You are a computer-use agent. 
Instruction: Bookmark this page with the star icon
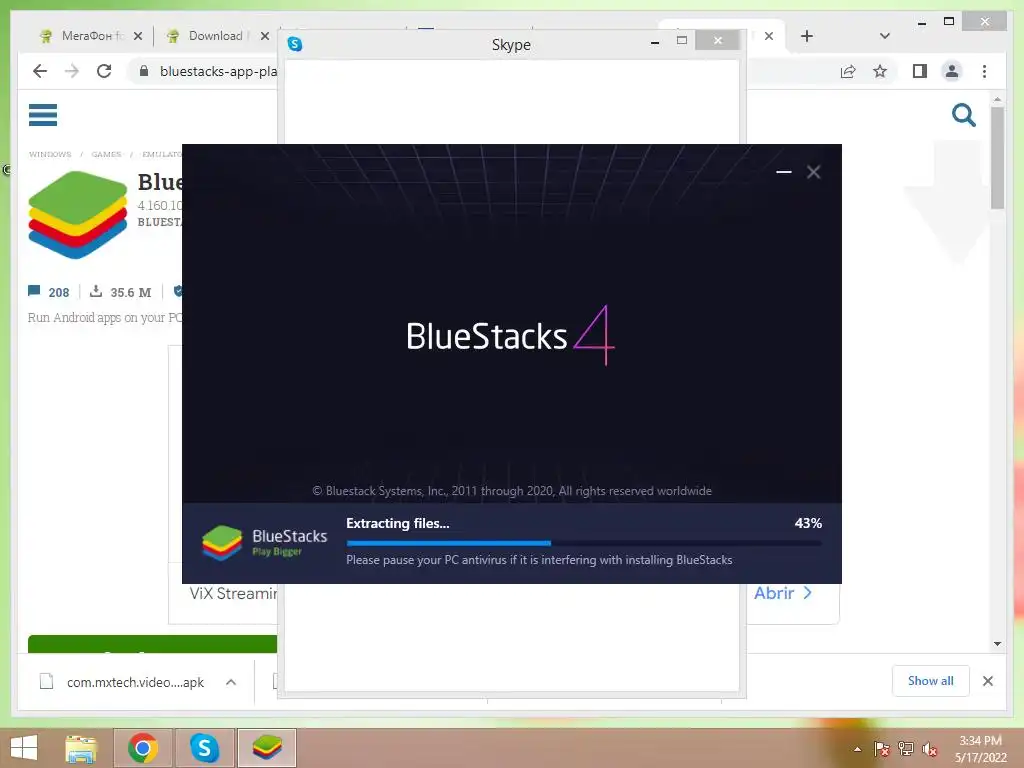[x=880, y=71]
